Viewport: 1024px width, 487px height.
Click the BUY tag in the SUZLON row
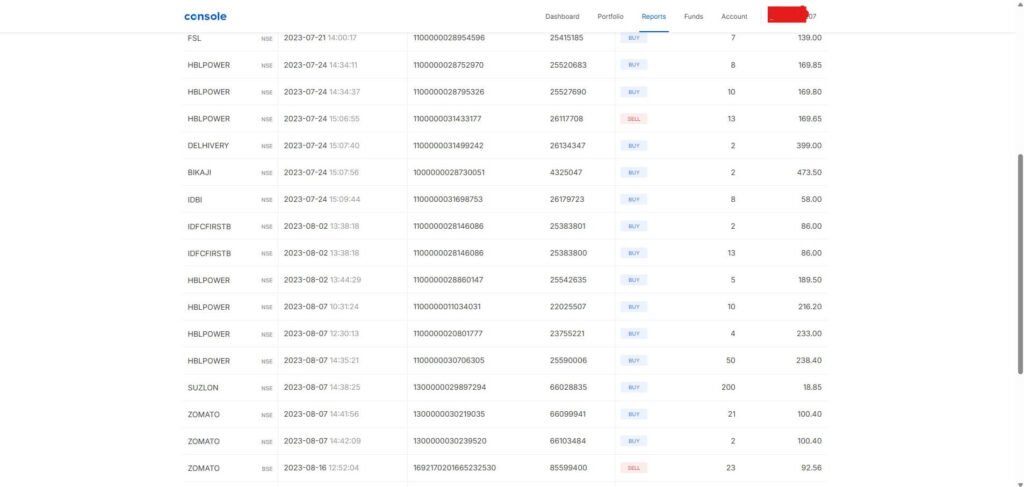click(633, 388)
